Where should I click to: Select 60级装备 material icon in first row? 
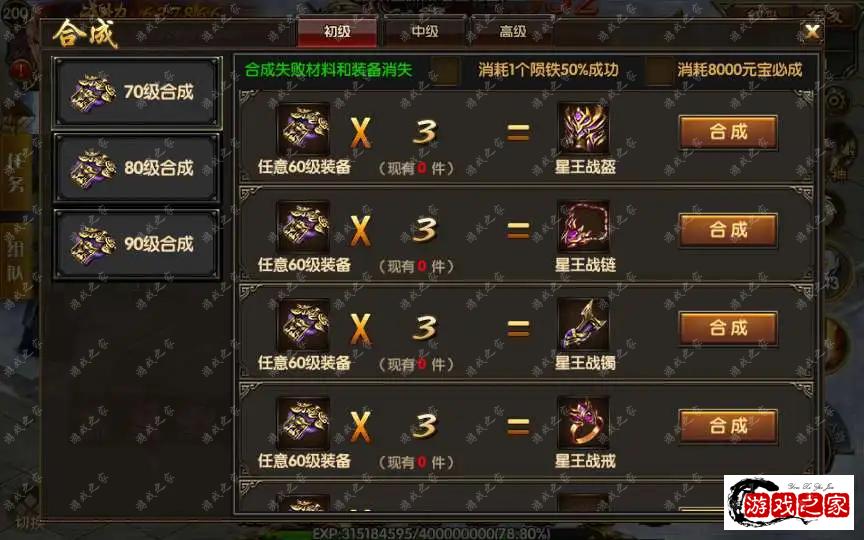tap(304, 130)
